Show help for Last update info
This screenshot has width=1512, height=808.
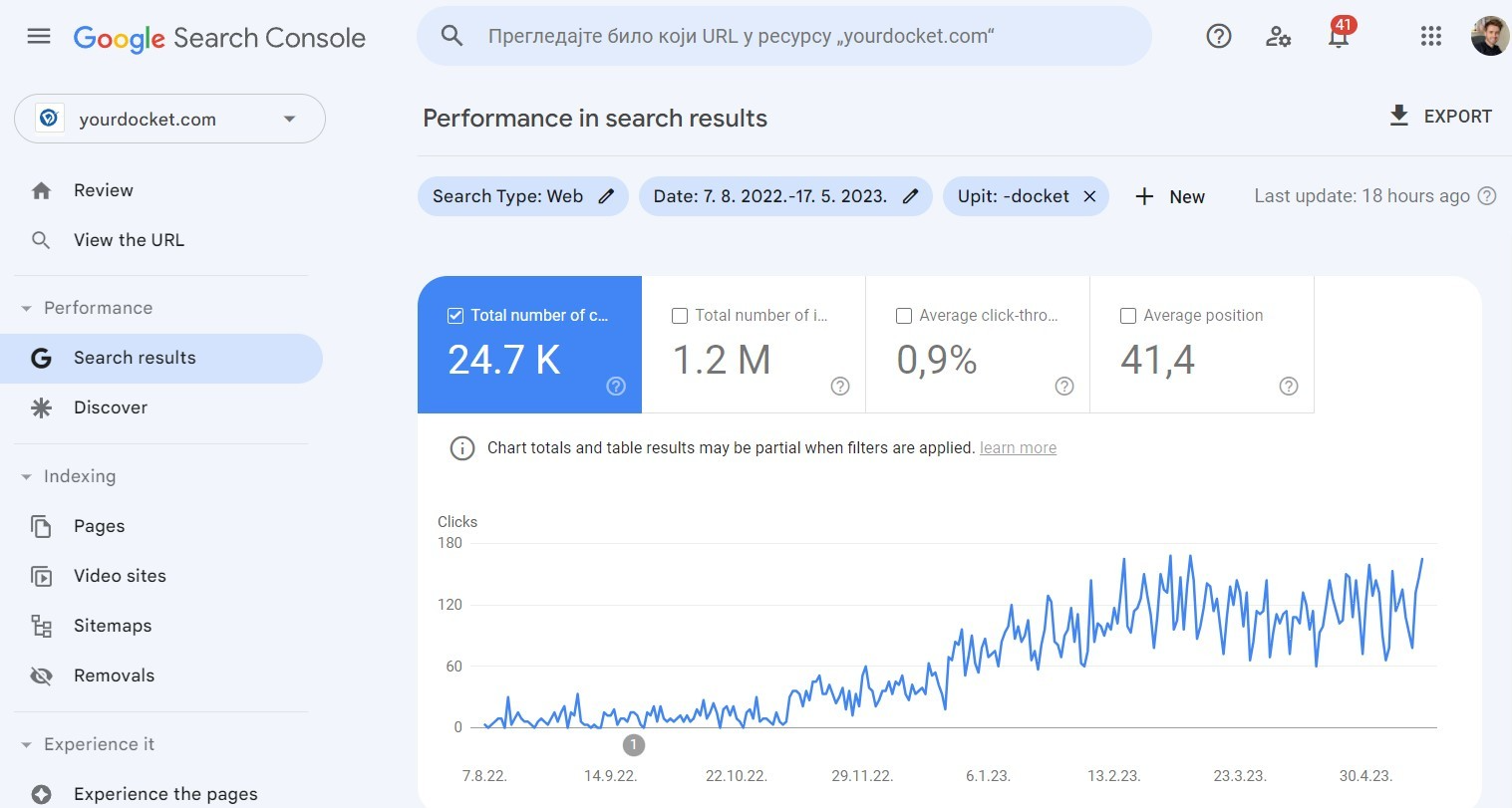(1487, 196)
